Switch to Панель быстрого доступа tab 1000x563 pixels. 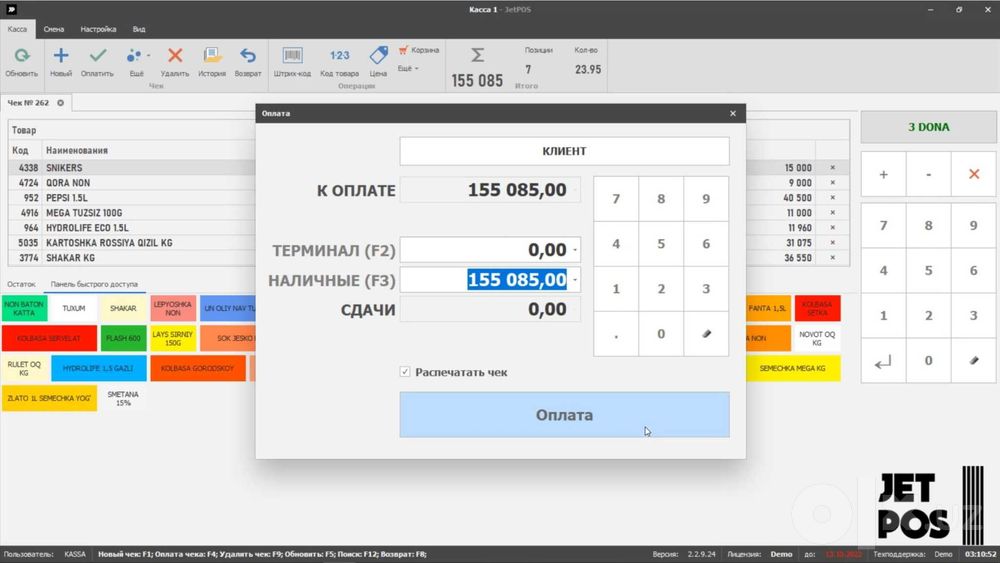pyautogui.click(x=94, y=284)
